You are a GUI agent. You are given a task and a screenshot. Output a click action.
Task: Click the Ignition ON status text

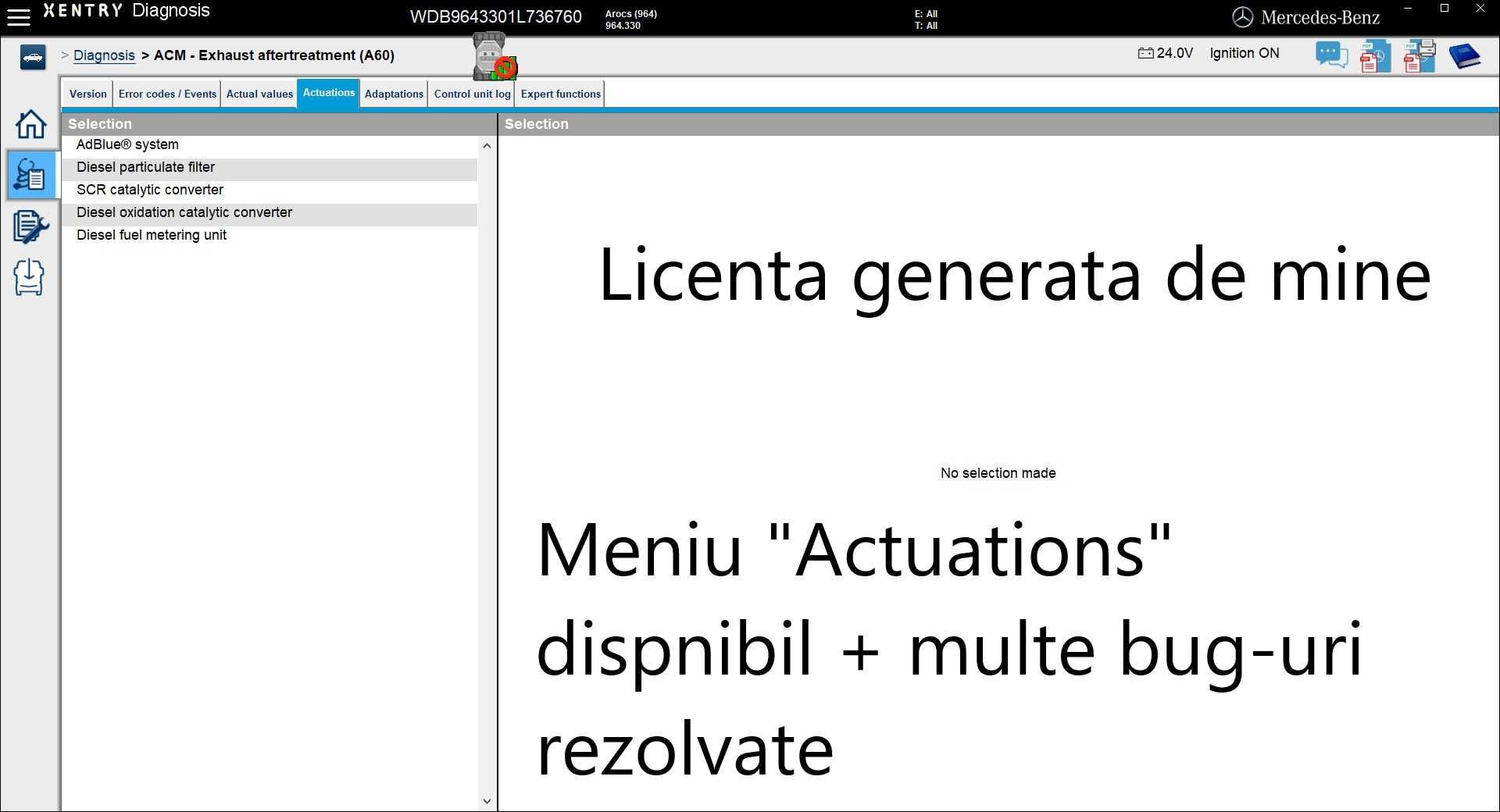tap(1245, 53)
